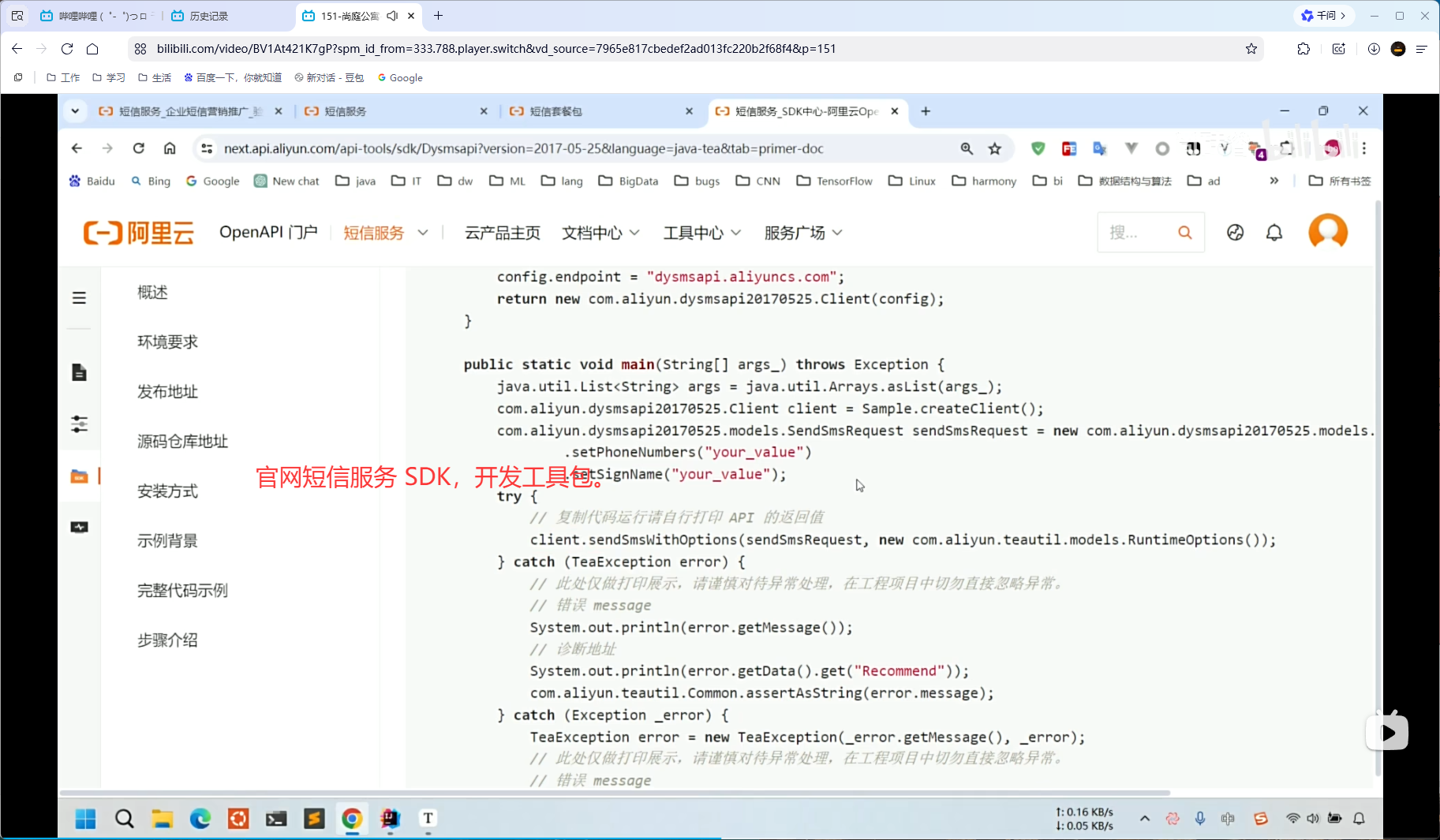
Task: Expand 文档中心 menu
Action: point(600,233)
